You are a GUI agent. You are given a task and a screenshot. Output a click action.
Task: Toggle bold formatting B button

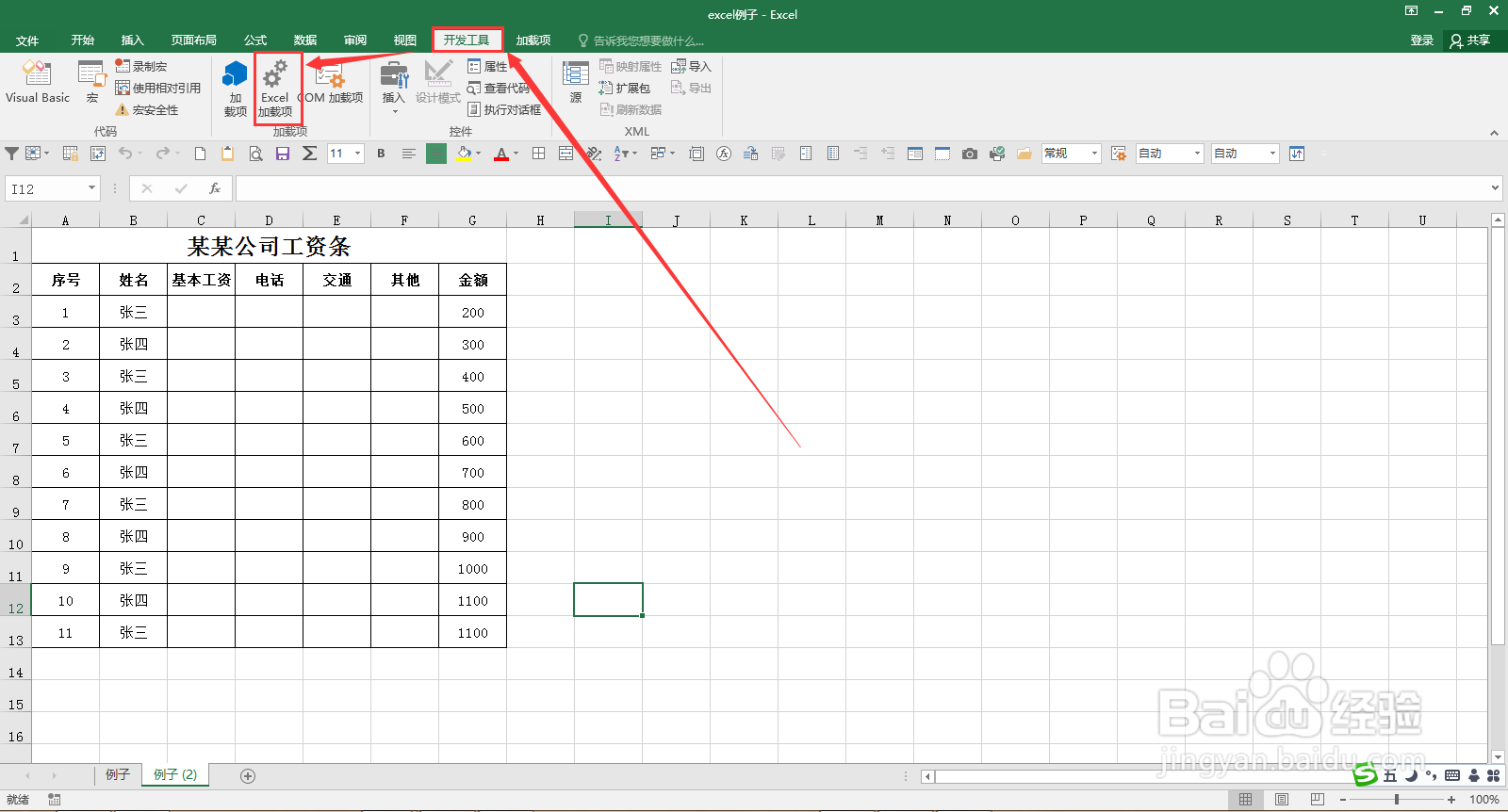(x=381, y=154)
